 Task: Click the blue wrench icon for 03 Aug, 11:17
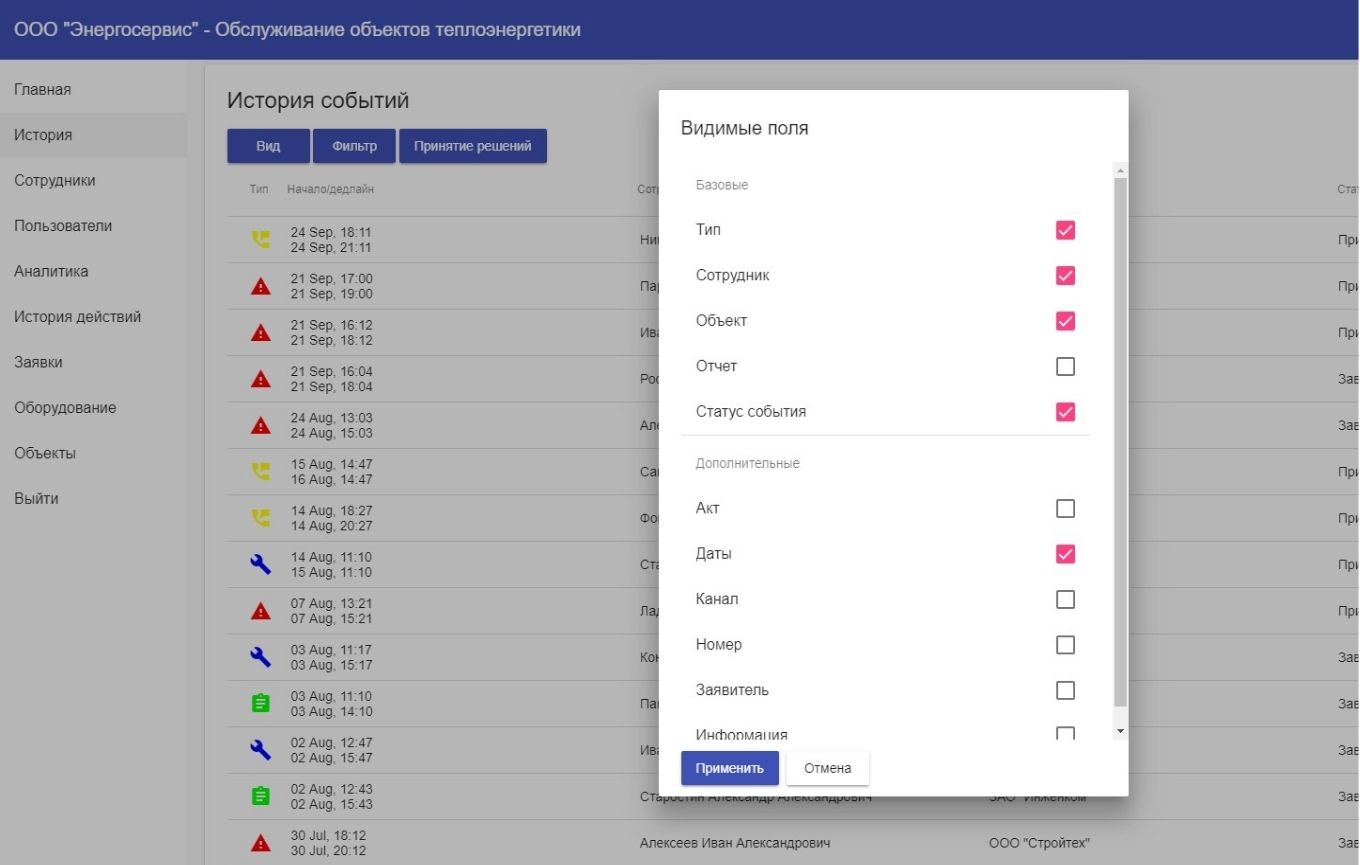[261, 657]
